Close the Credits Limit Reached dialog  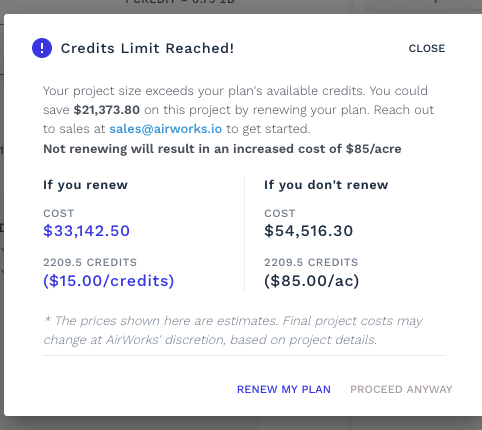(427, 48)
